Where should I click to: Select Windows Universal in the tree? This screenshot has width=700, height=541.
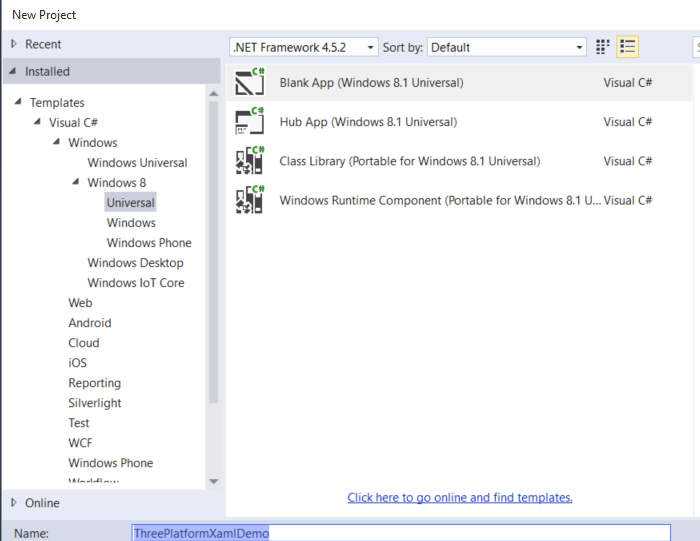pyautogui.click(x=137, y=163)
